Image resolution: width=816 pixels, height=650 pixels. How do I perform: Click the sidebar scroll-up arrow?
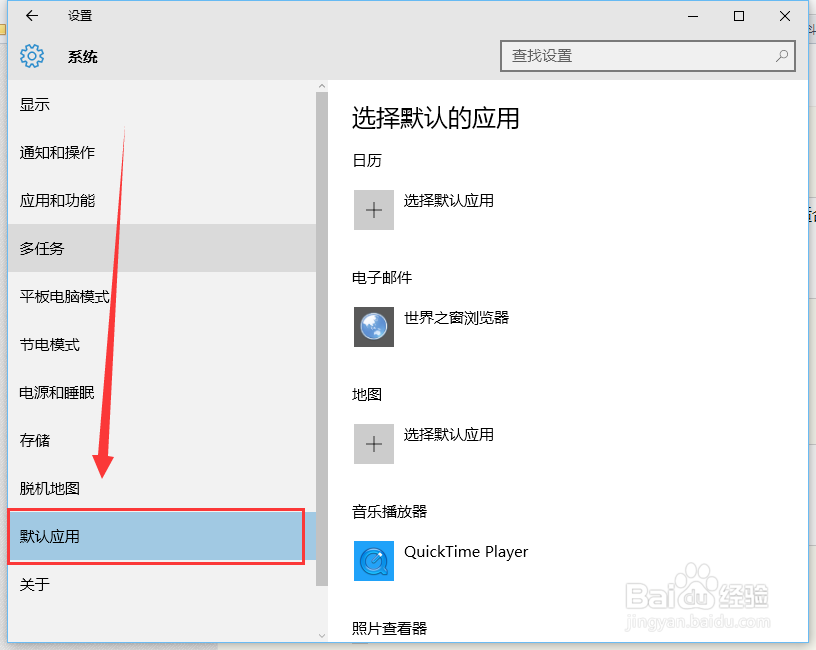(x=322, y=86)
